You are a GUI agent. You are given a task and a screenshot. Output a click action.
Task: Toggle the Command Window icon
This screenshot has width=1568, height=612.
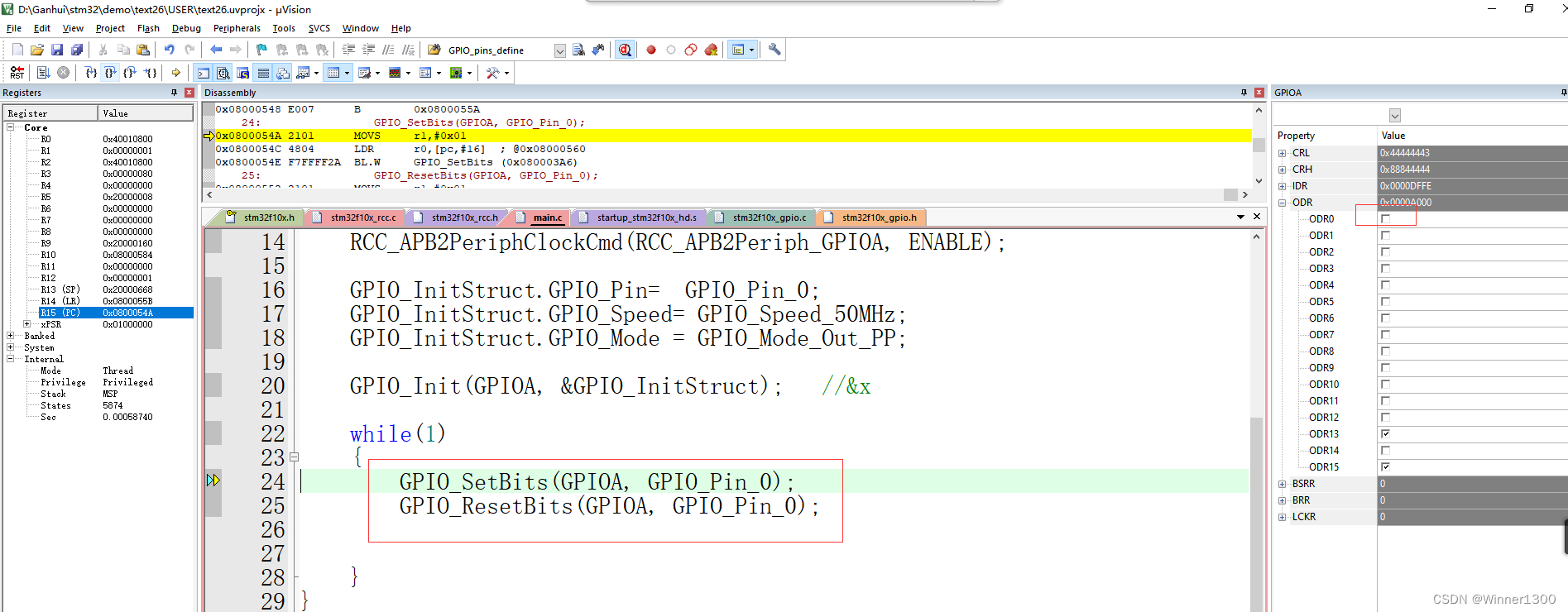(x=204, y=73)
